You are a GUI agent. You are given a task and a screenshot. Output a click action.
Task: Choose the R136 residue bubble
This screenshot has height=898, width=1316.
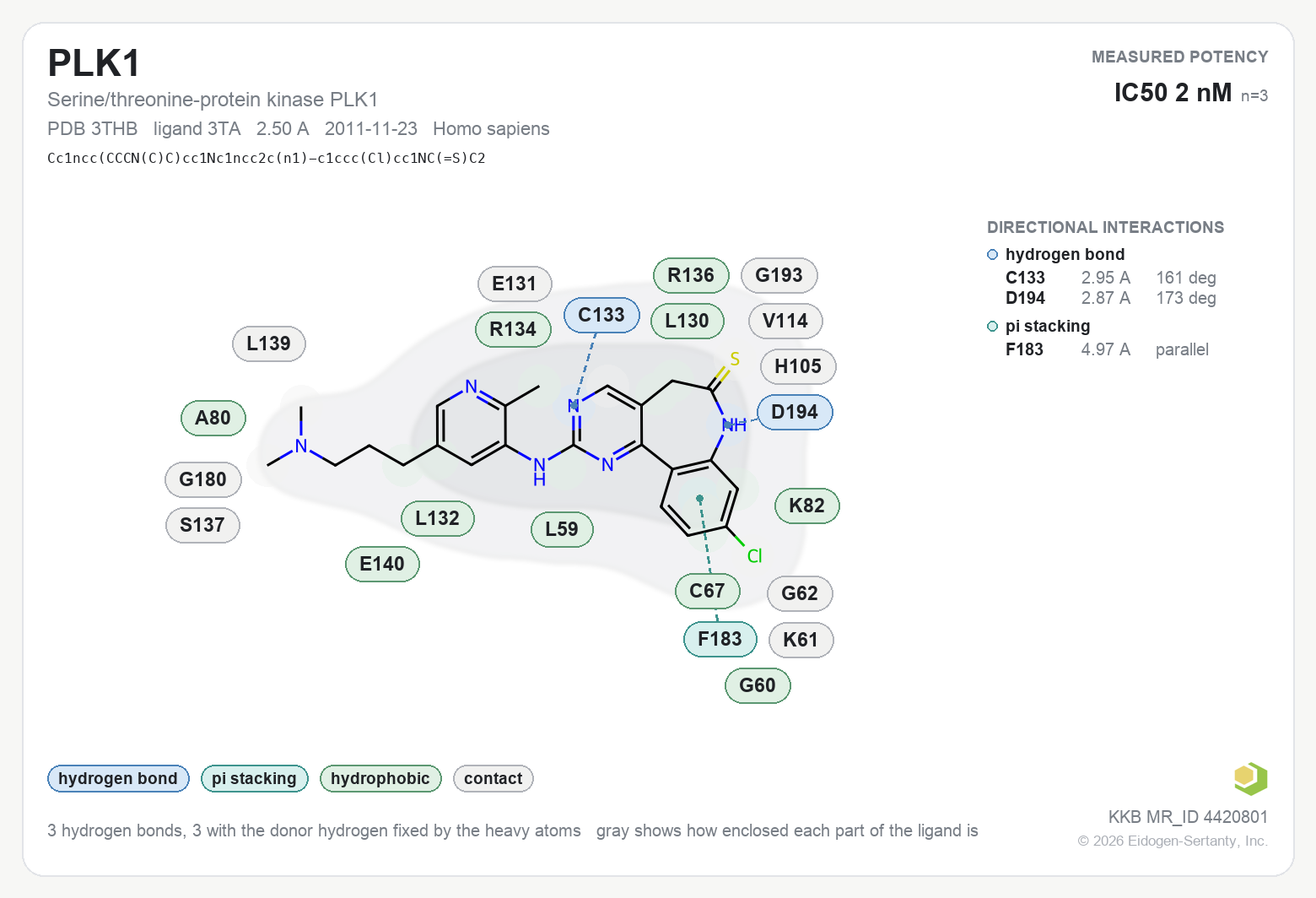click(x=691, y=275)
